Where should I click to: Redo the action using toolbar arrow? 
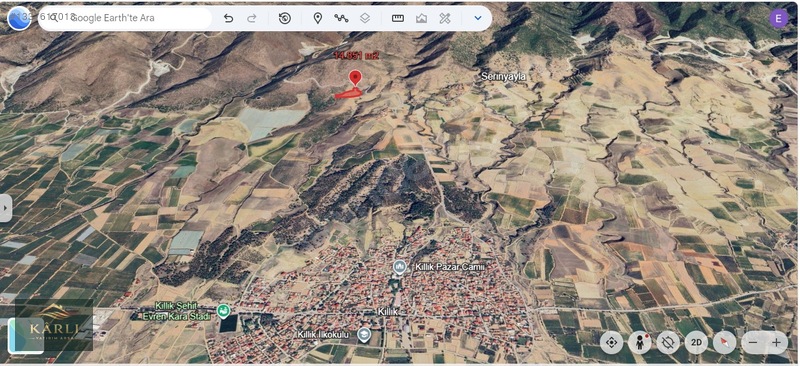(252, 18)
